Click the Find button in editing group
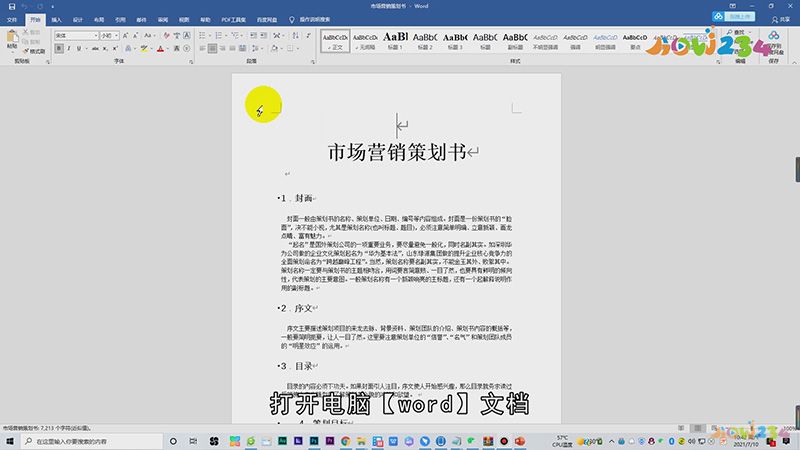Viewport: 800px width, 450px height. coord(735,33)
